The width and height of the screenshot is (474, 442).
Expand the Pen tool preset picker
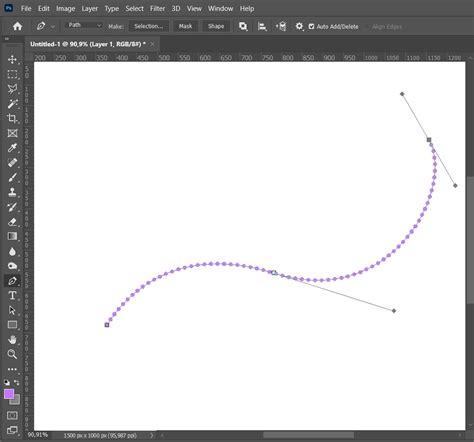(x=53, y=27)
